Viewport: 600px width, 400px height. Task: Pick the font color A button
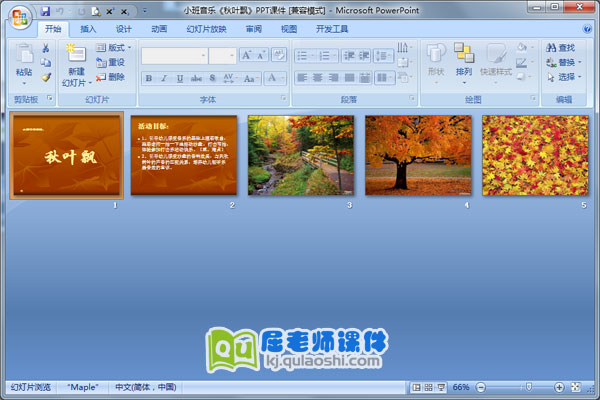[x=272, y=78]
